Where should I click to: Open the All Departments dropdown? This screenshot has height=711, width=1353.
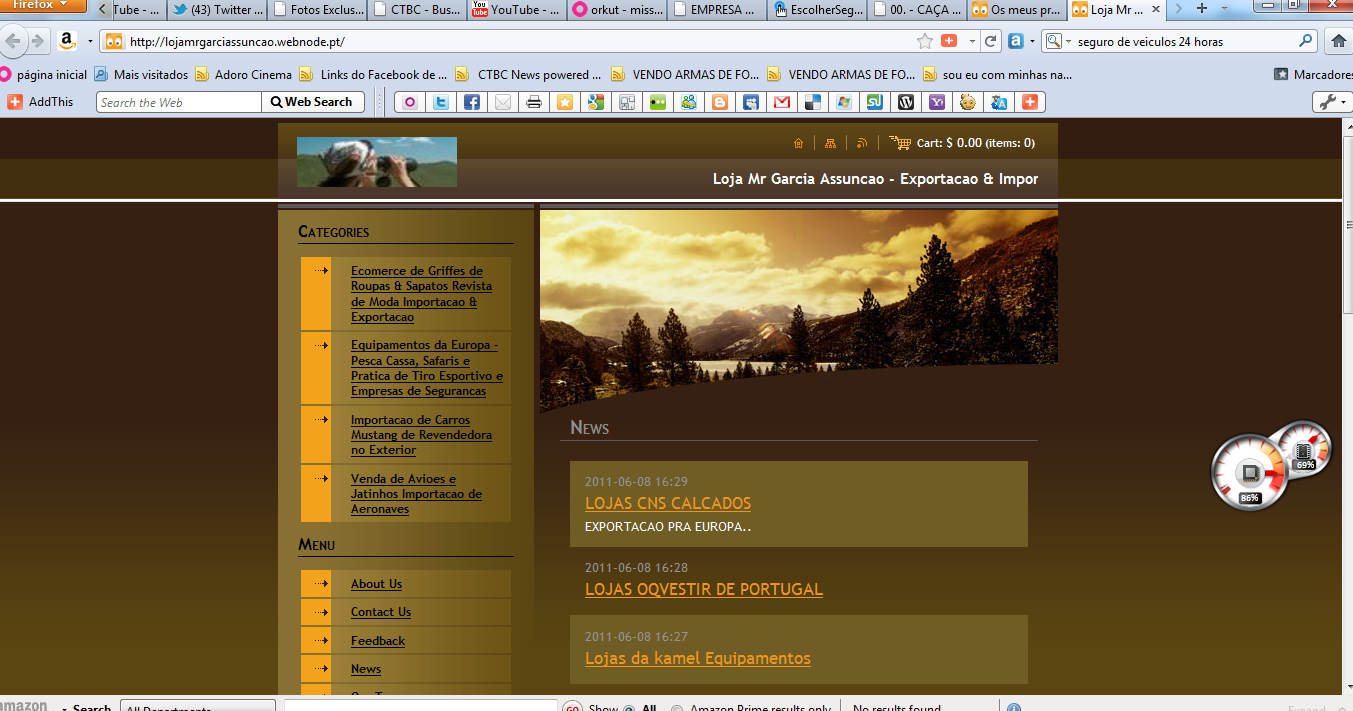pyautogui.click(x=197, y=708)
